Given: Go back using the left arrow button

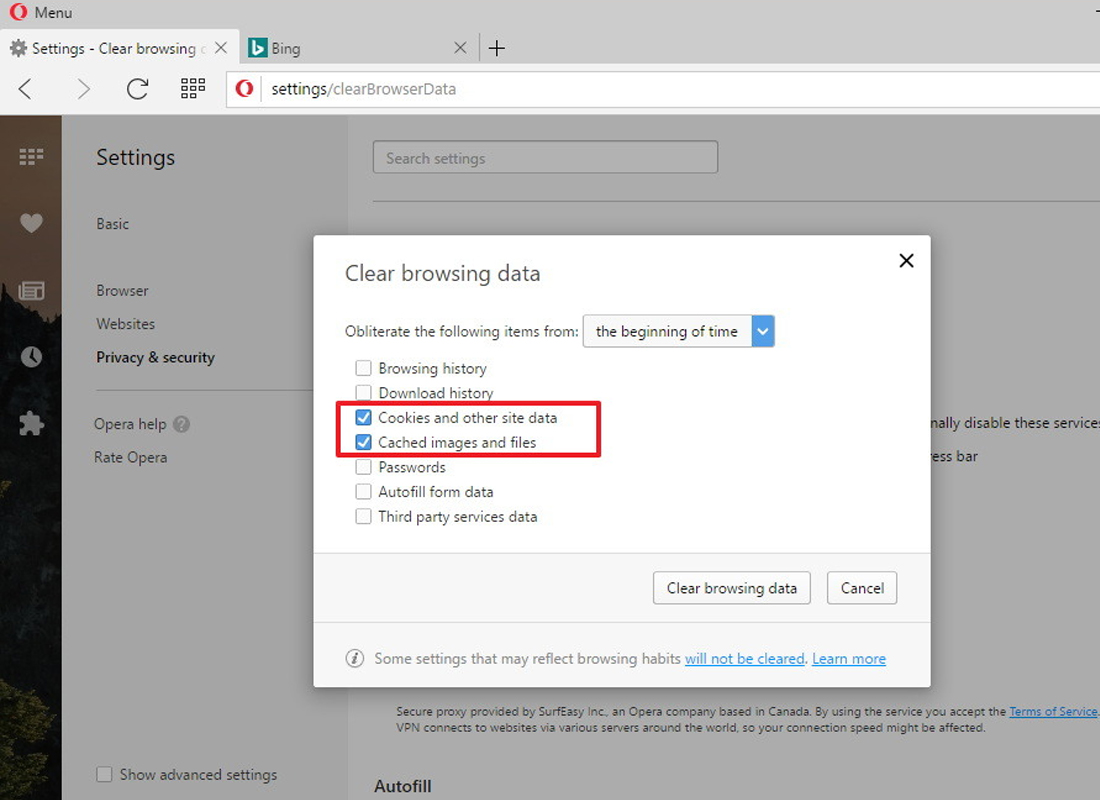Looking at the screenshot, I should 25,89.
